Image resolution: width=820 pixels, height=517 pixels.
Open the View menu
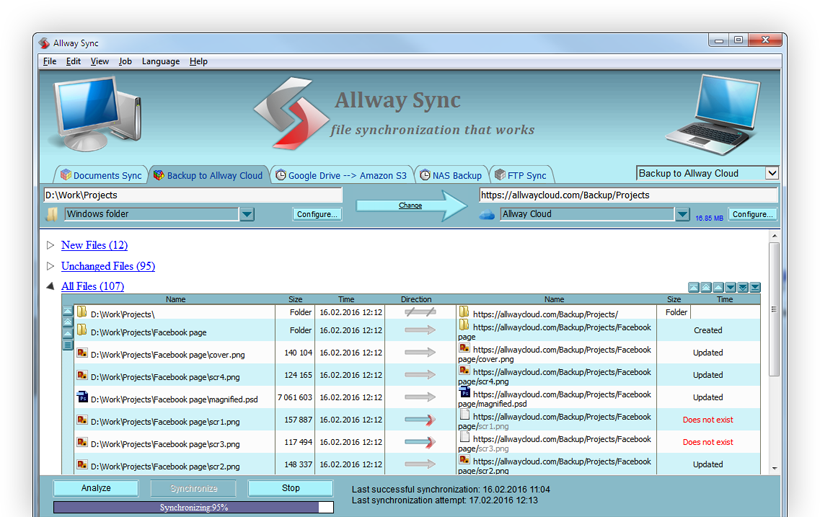click(x=99, y=61)
